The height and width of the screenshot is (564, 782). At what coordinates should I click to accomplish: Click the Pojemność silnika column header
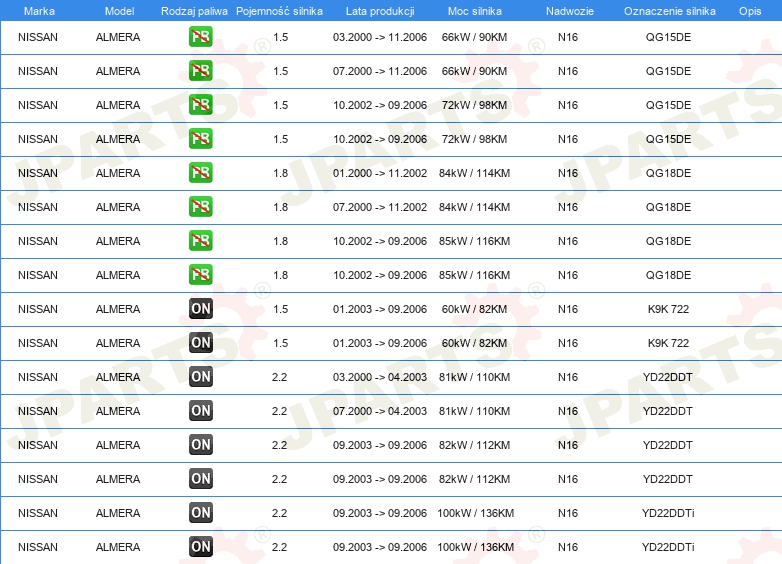coord(279,11)
